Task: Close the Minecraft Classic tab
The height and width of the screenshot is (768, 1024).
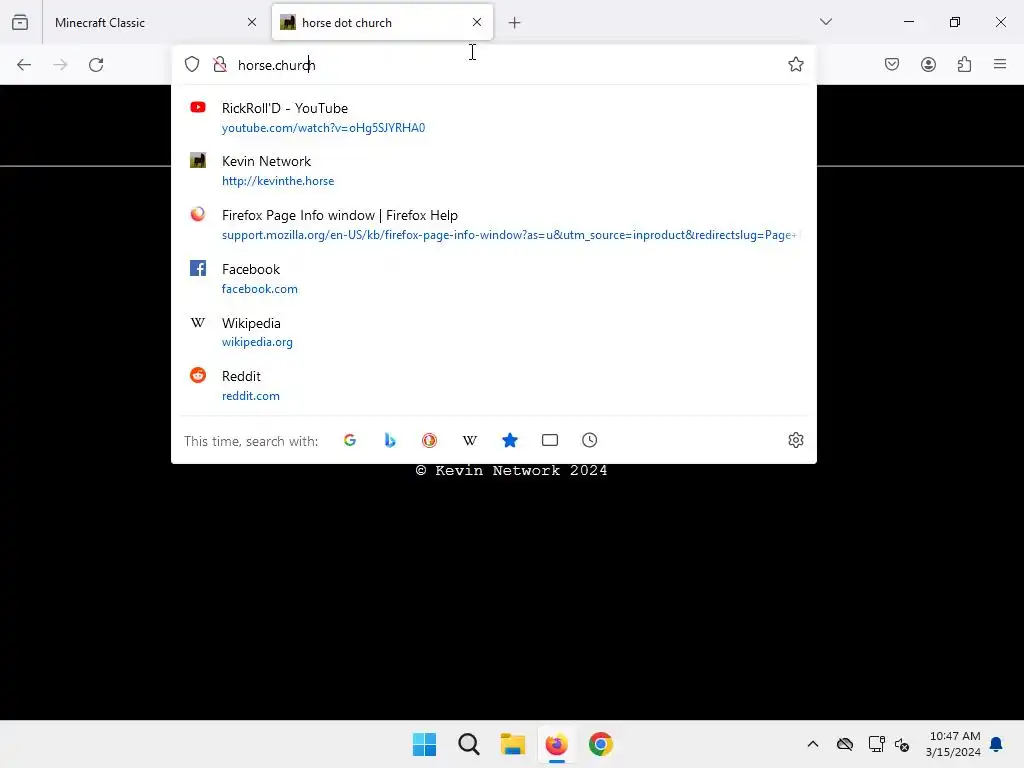Action: 252,22
